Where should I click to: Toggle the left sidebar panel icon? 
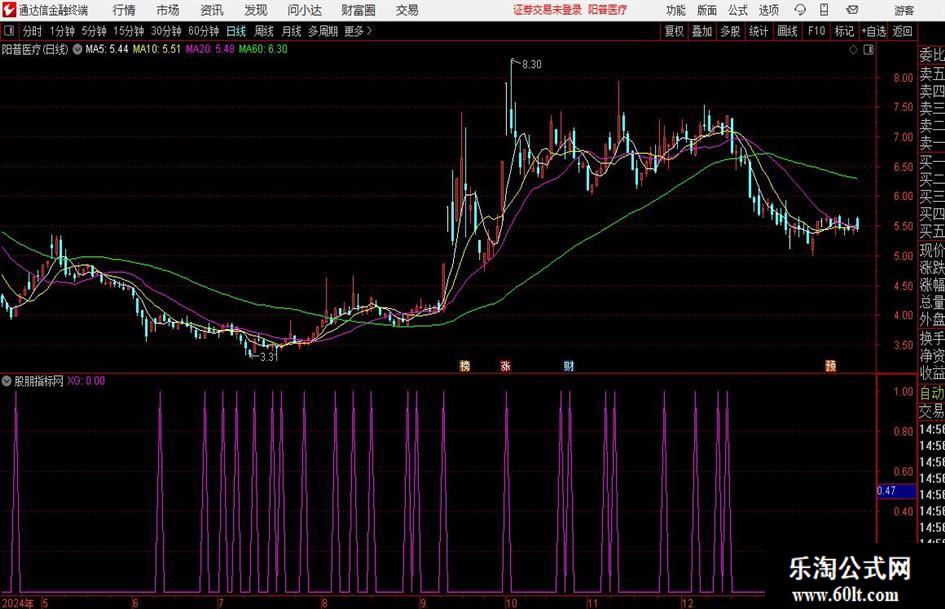click(9, 31)
